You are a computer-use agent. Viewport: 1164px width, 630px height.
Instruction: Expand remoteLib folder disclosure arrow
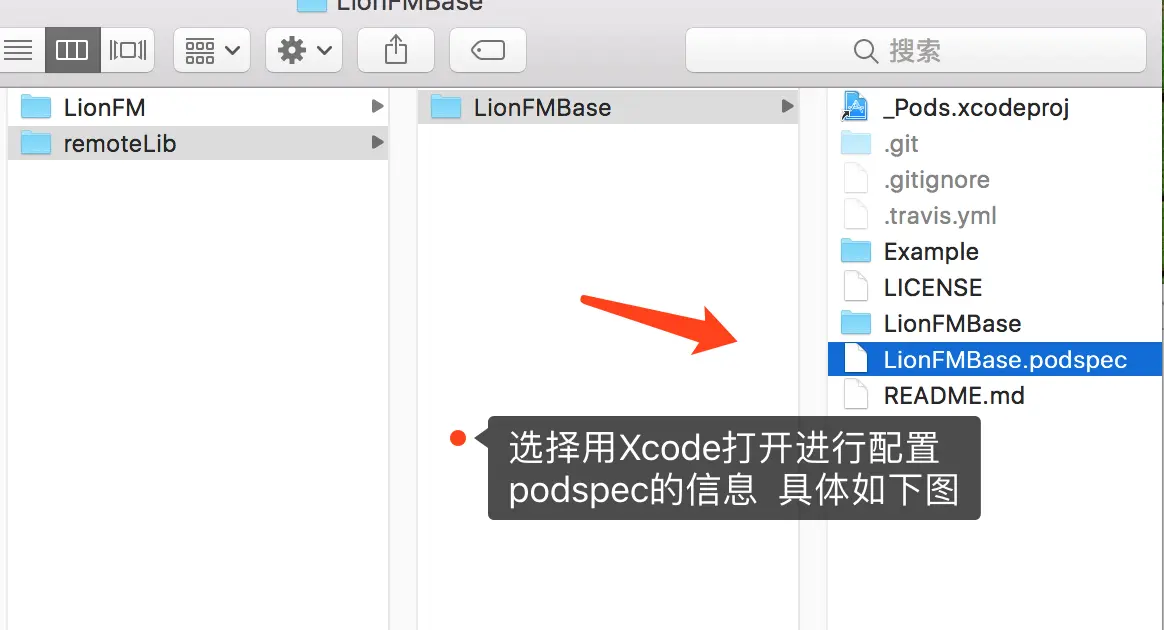(x=377, y=142)
